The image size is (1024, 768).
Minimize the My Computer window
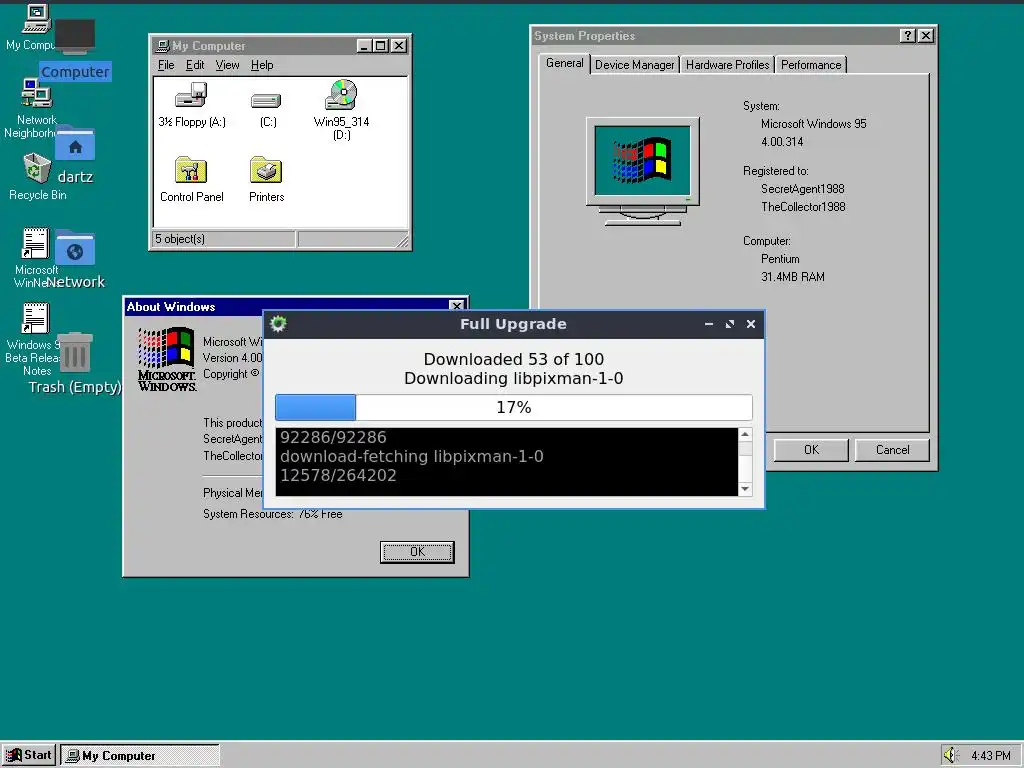pyautogui.click(x=364, y=46)
